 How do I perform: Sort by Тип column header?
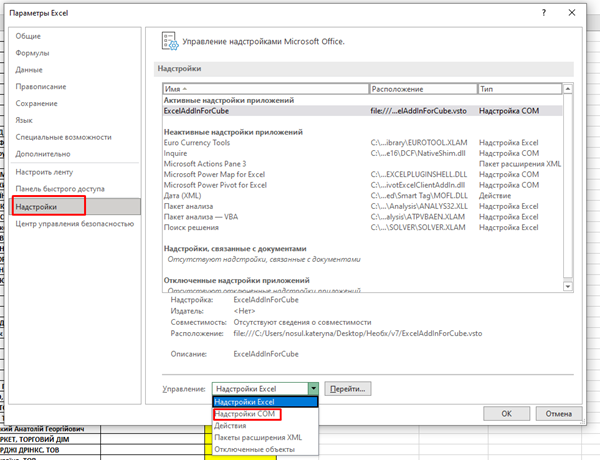pyautogui.click(x=520, y=89)
